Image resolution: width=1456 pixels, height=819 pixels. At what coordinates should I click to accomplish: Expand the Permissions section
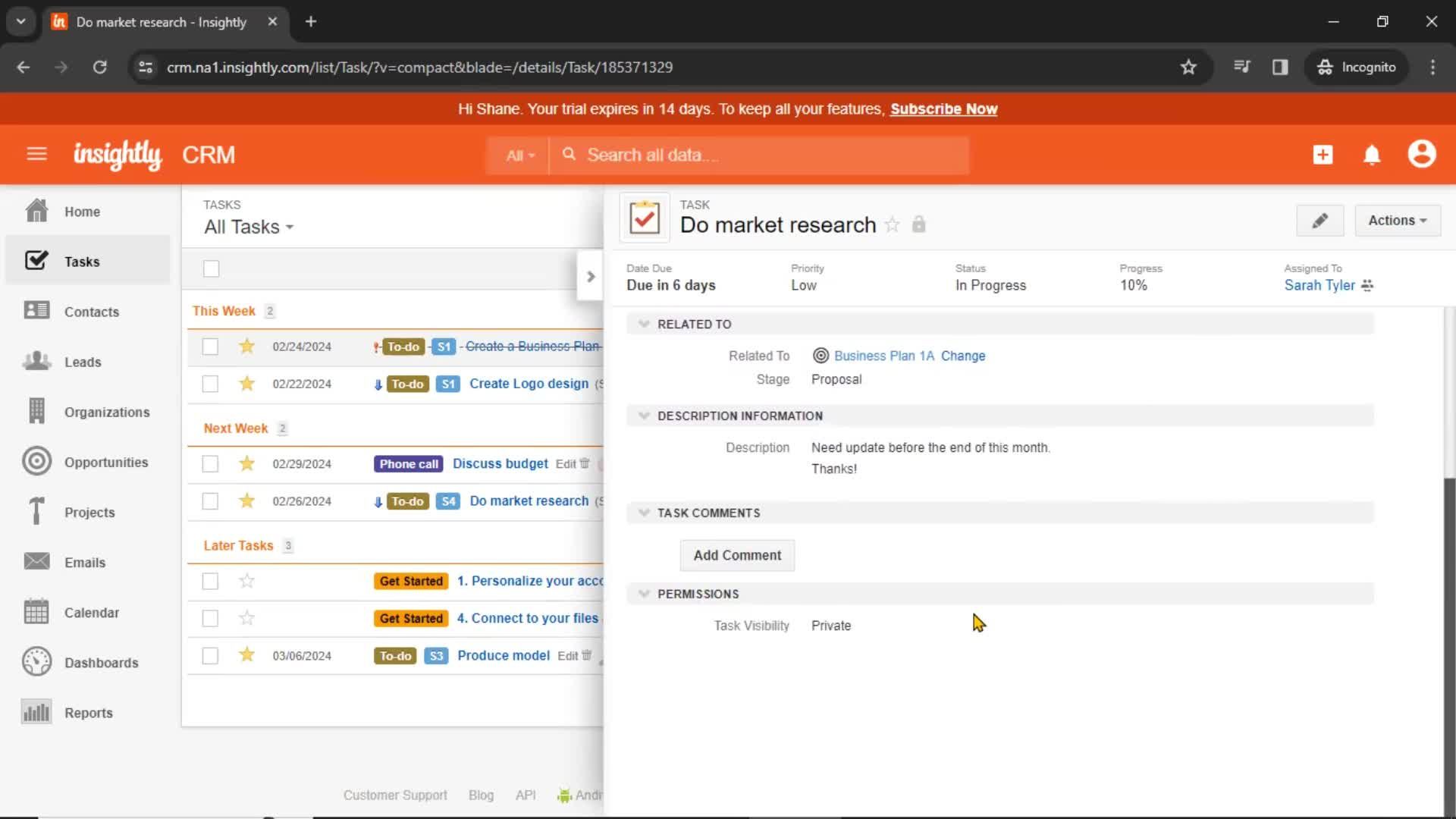644,594
